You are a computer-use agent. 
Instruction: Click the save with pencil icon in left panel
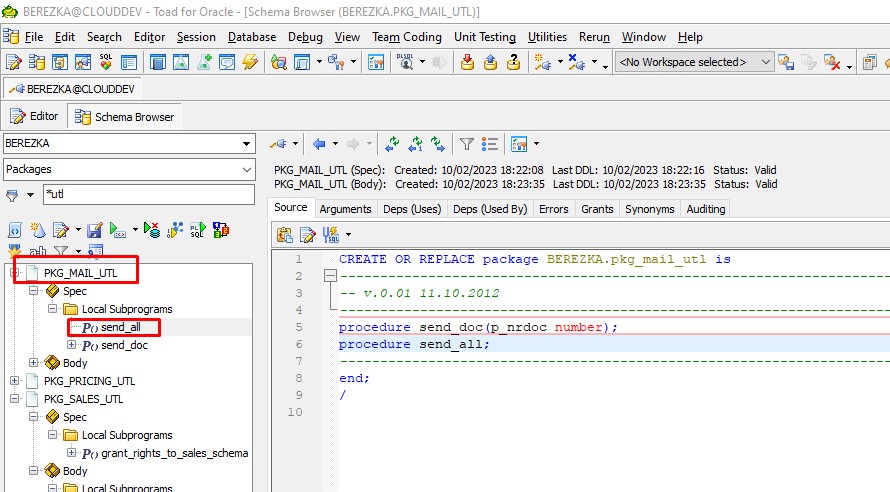click(x=94, y=230)
